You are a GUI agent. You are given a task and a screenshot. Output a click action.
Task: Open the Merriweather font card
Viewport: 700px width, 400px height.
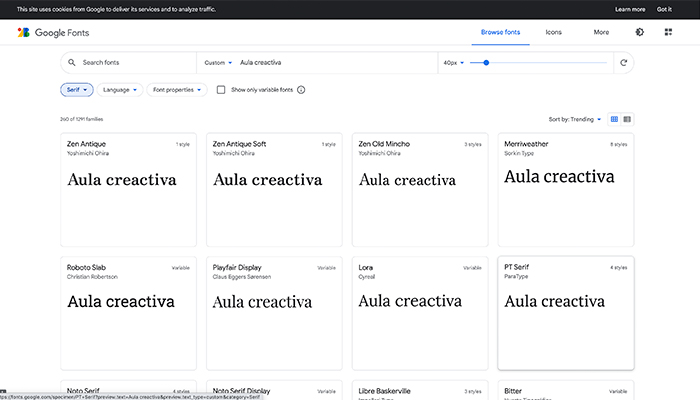pos(566,190)
